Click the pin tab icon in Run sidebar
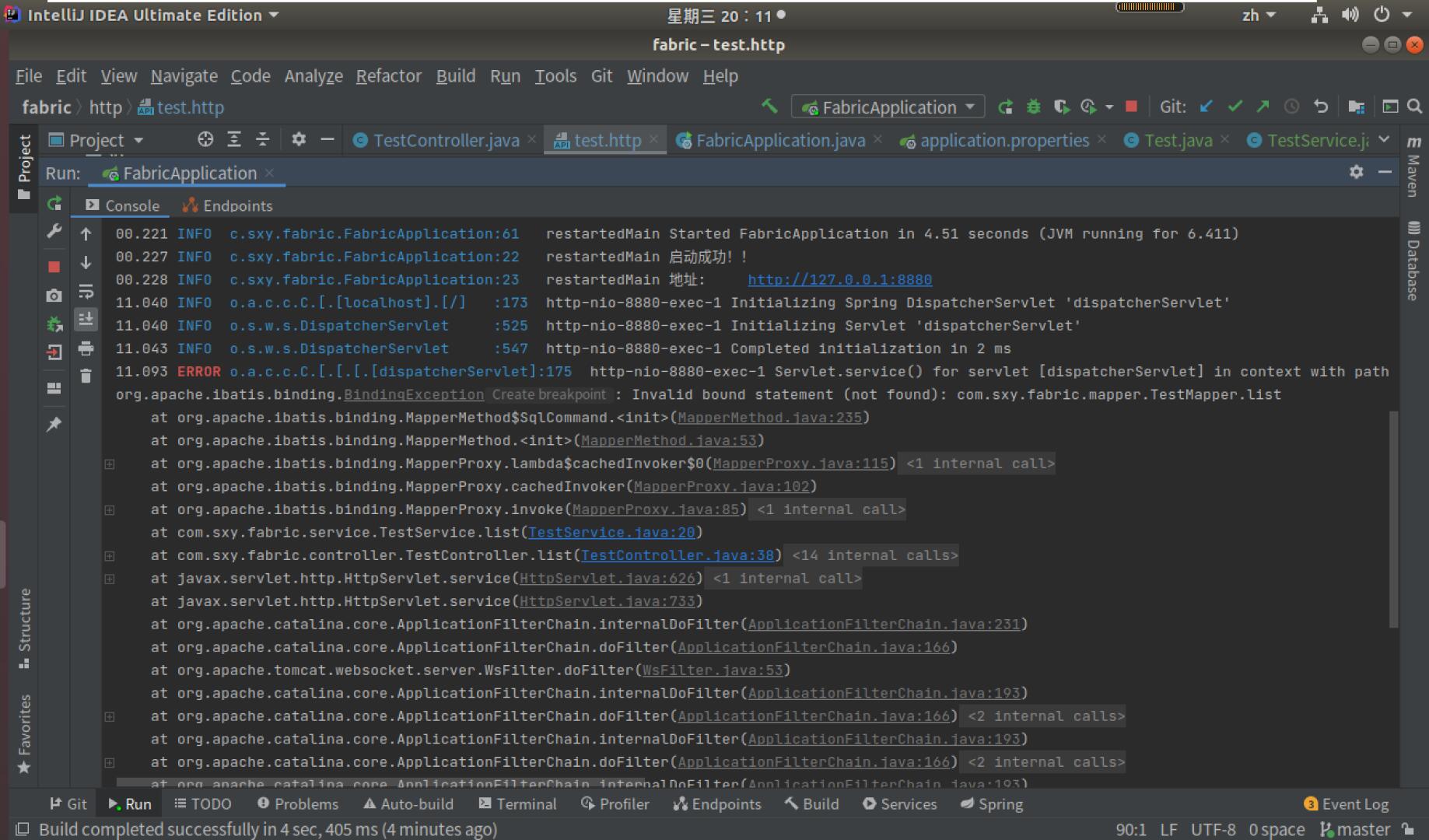Screen dimensions: 1429x840 pyautogui.click(x=54, y=425)
